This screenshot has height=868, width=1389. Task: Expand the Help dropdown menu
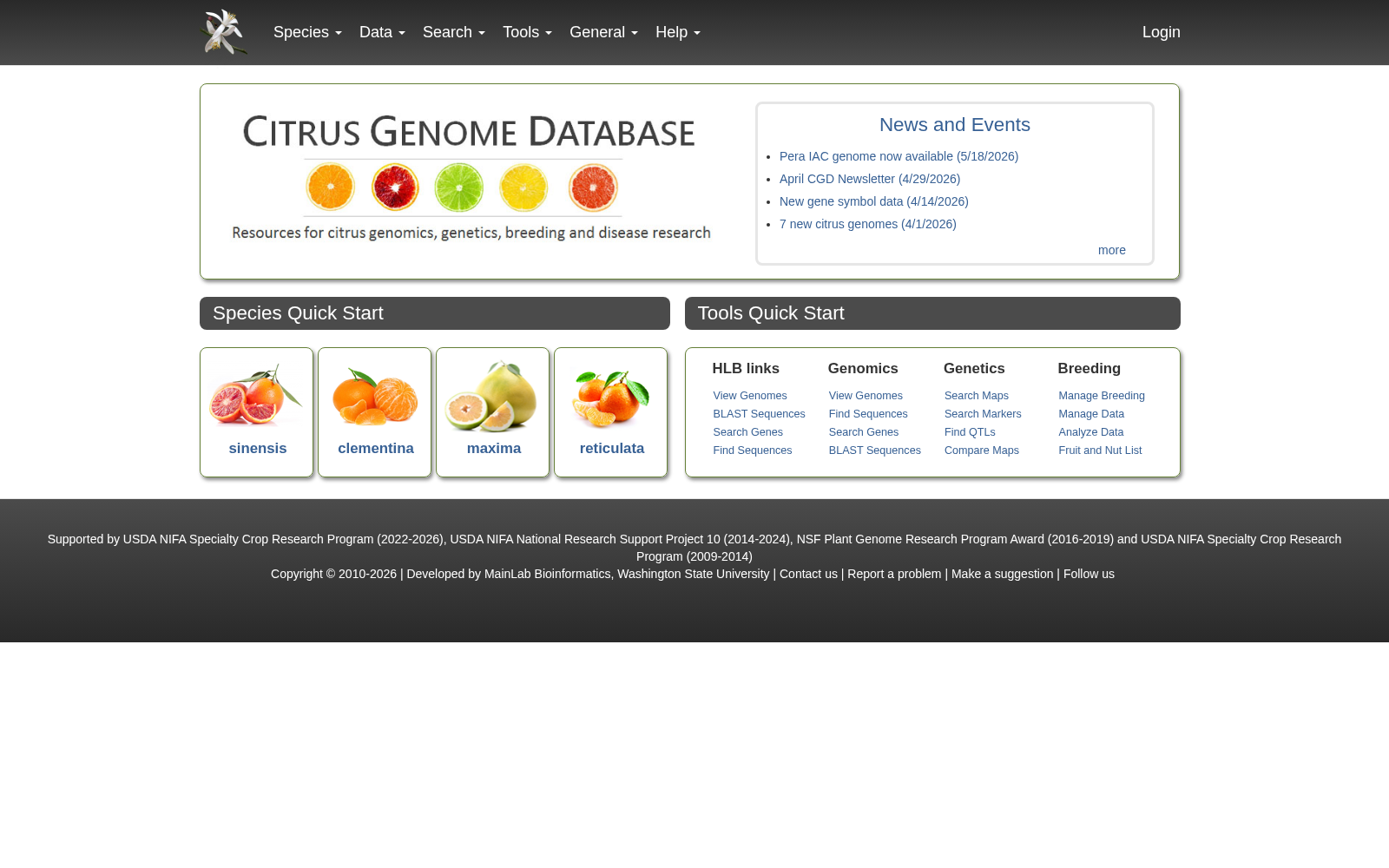[x=678, y=32]
